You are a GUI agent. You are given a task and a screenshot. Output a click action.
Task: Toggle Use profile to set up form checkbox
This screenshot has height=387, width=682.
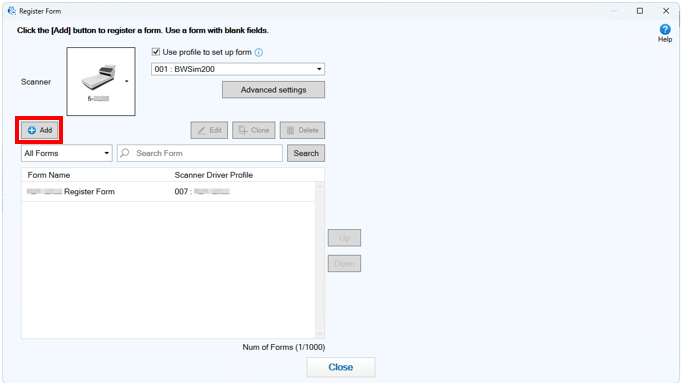[x=156, y=52]
